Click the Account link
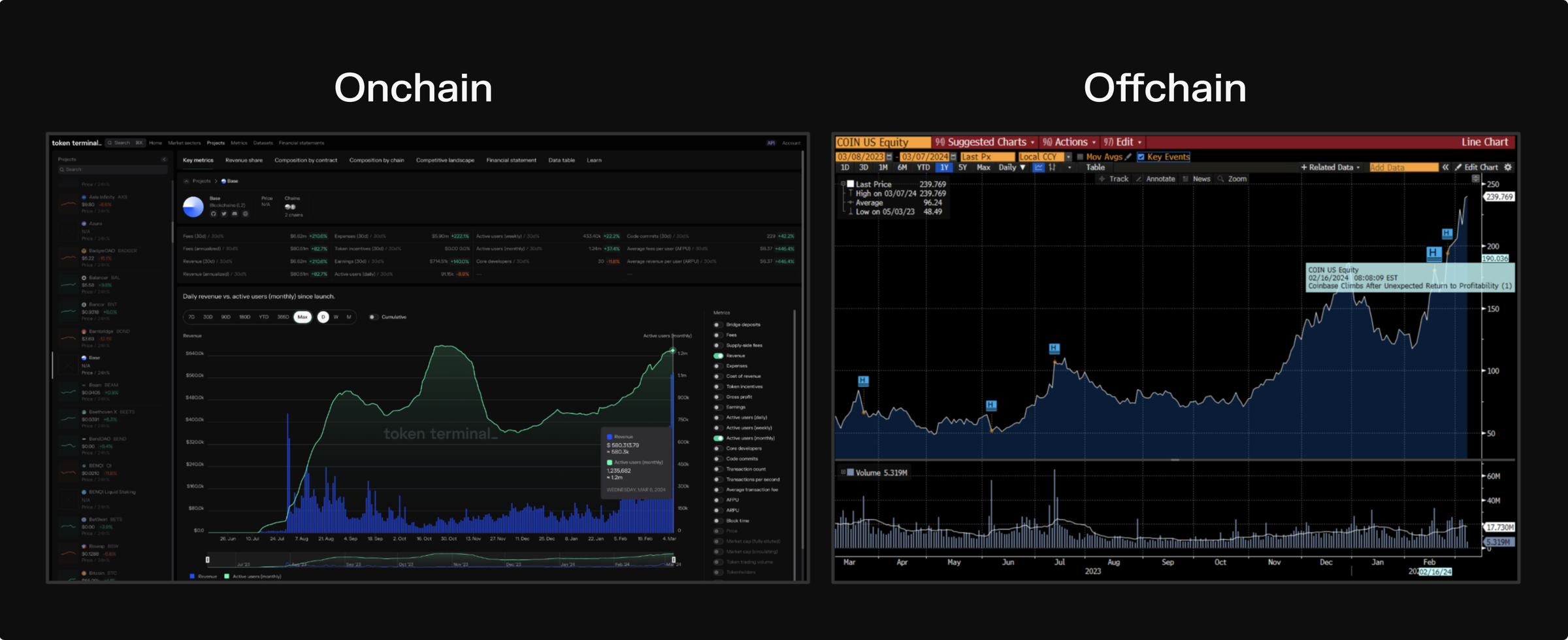Image resolution: width=1568 pixels, height=640 pixels. click(791, 143)
